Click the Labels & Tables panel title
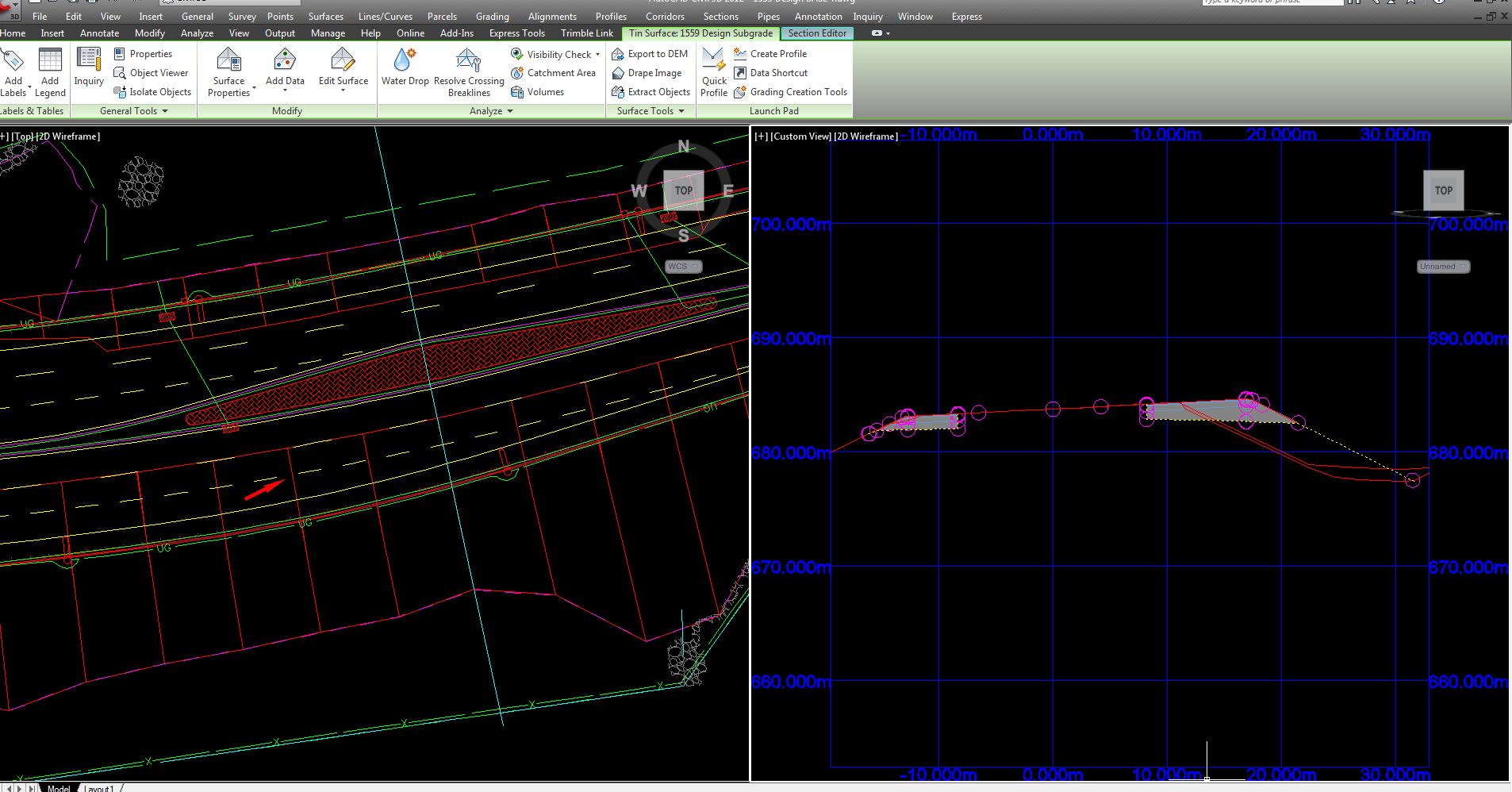 [33, 111]
